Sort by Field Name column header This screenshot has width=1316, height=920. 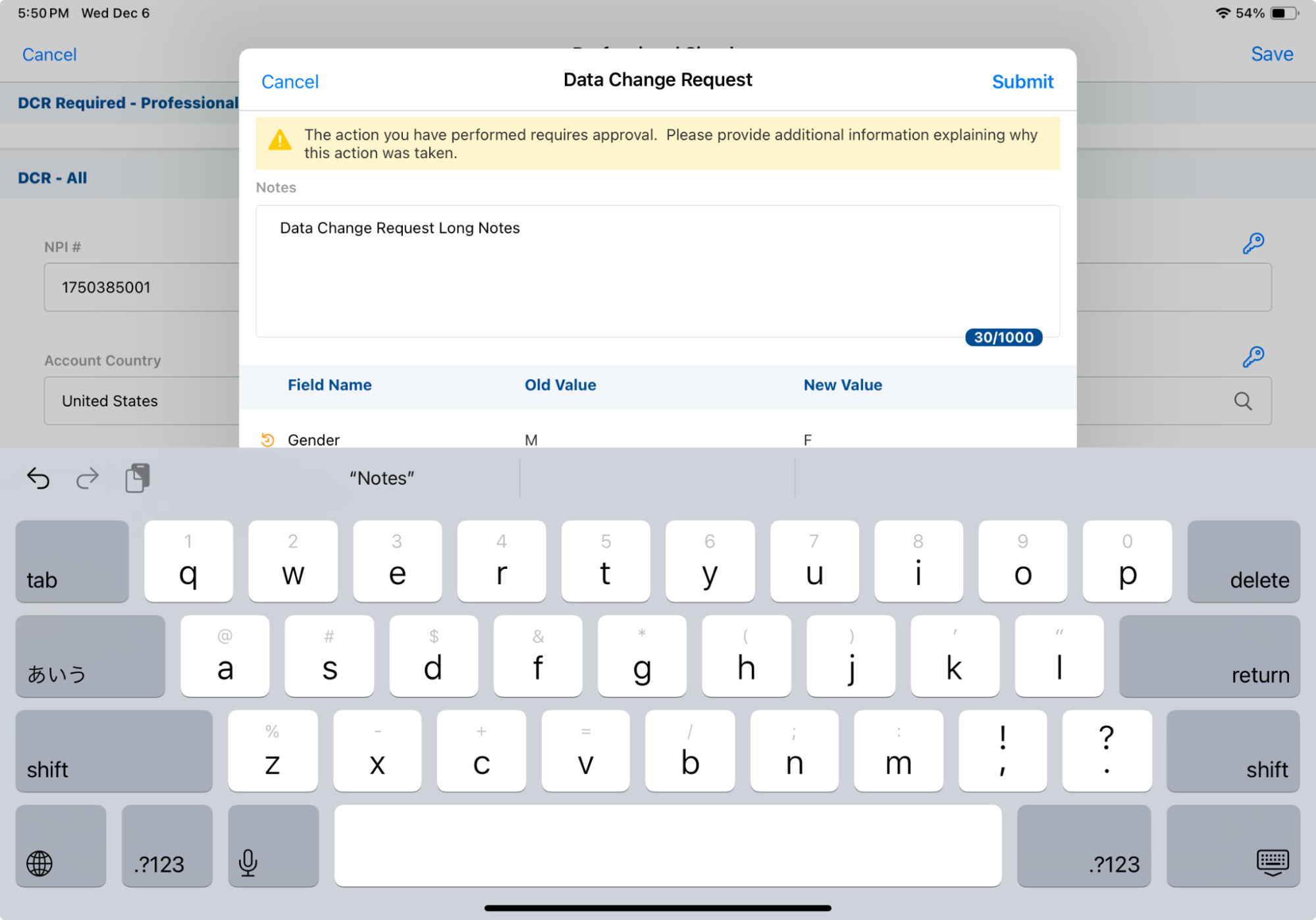[x=329, y=385]
